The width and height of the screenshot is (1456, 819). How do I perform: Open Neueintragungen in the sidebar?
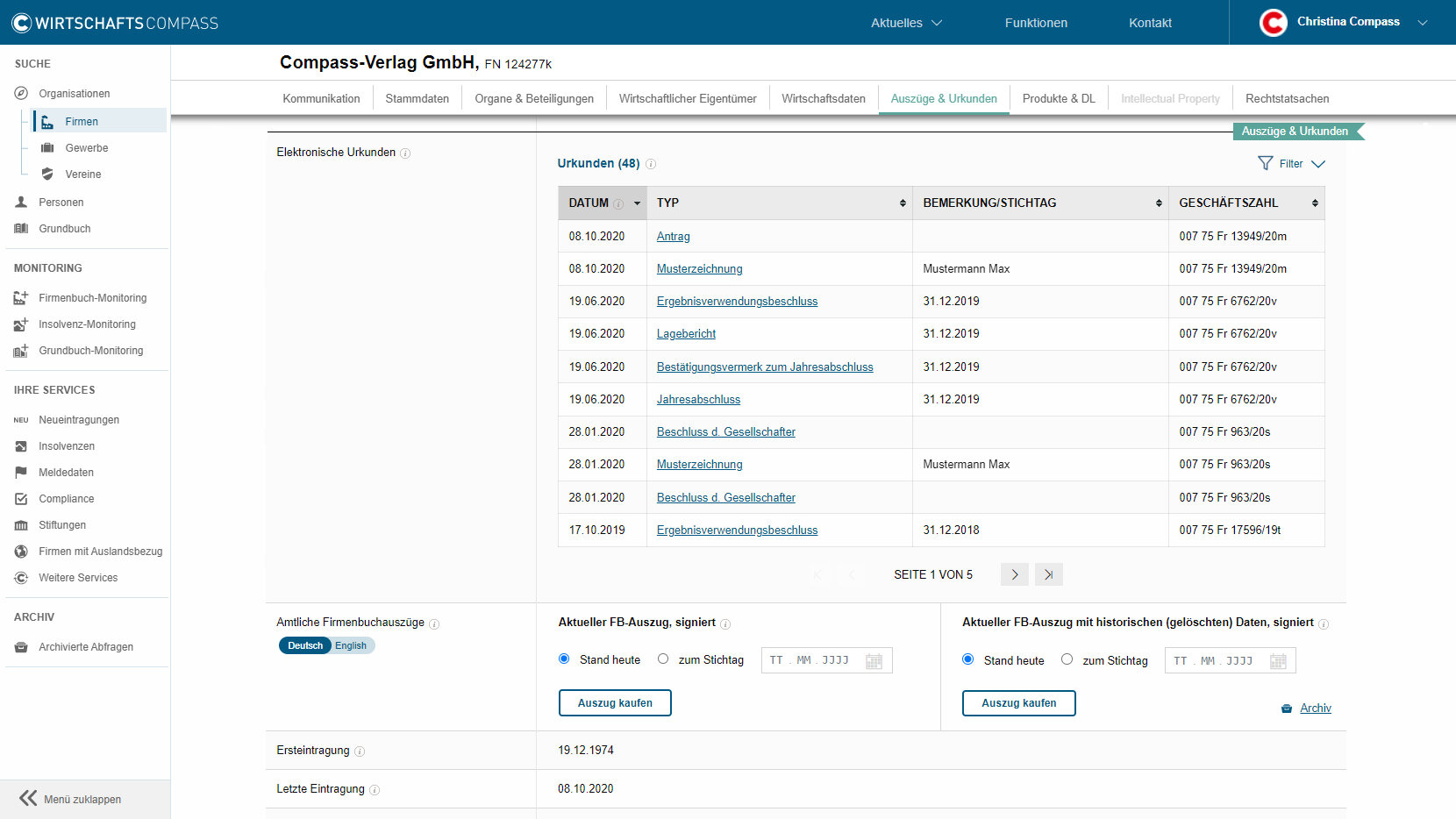[x=79, y=419]
